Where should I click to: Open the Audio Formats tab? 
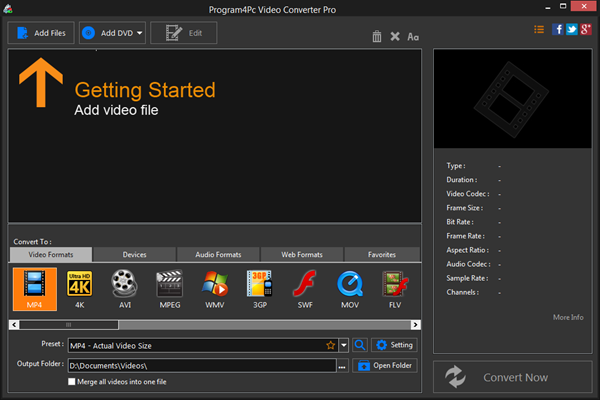218,255
